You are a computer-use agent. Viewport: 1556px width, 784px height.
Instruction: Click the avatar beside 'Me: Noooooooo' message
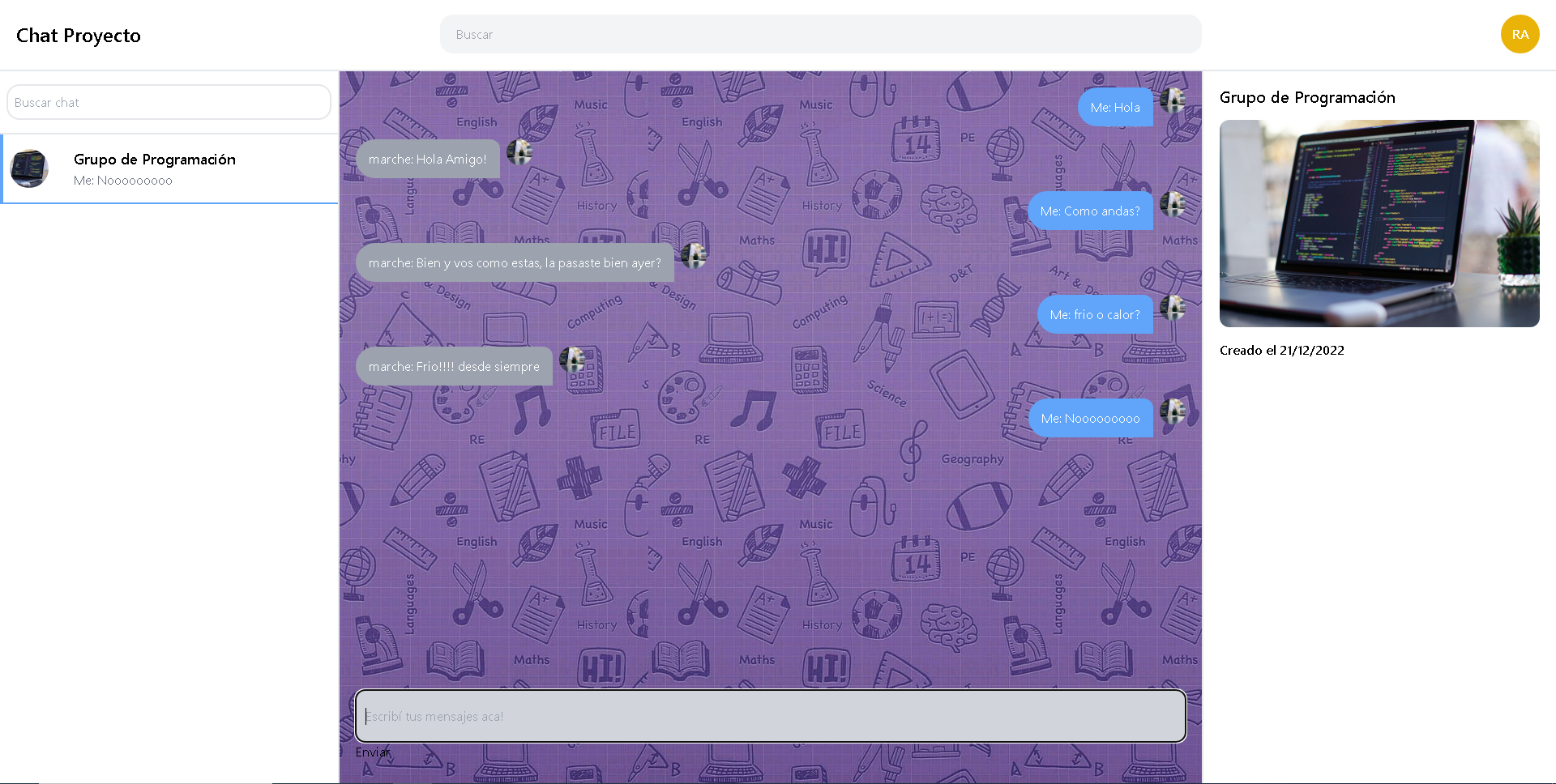click(1173, 412)
